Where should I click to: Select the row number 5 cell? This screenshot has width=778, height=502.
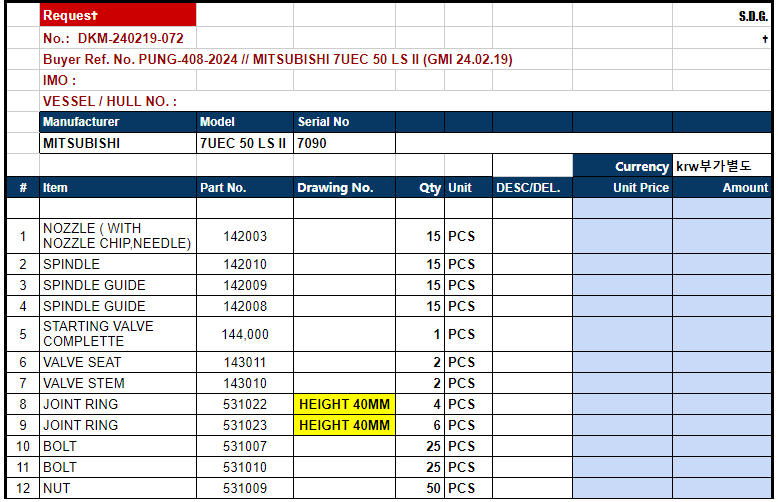(23, 334)
